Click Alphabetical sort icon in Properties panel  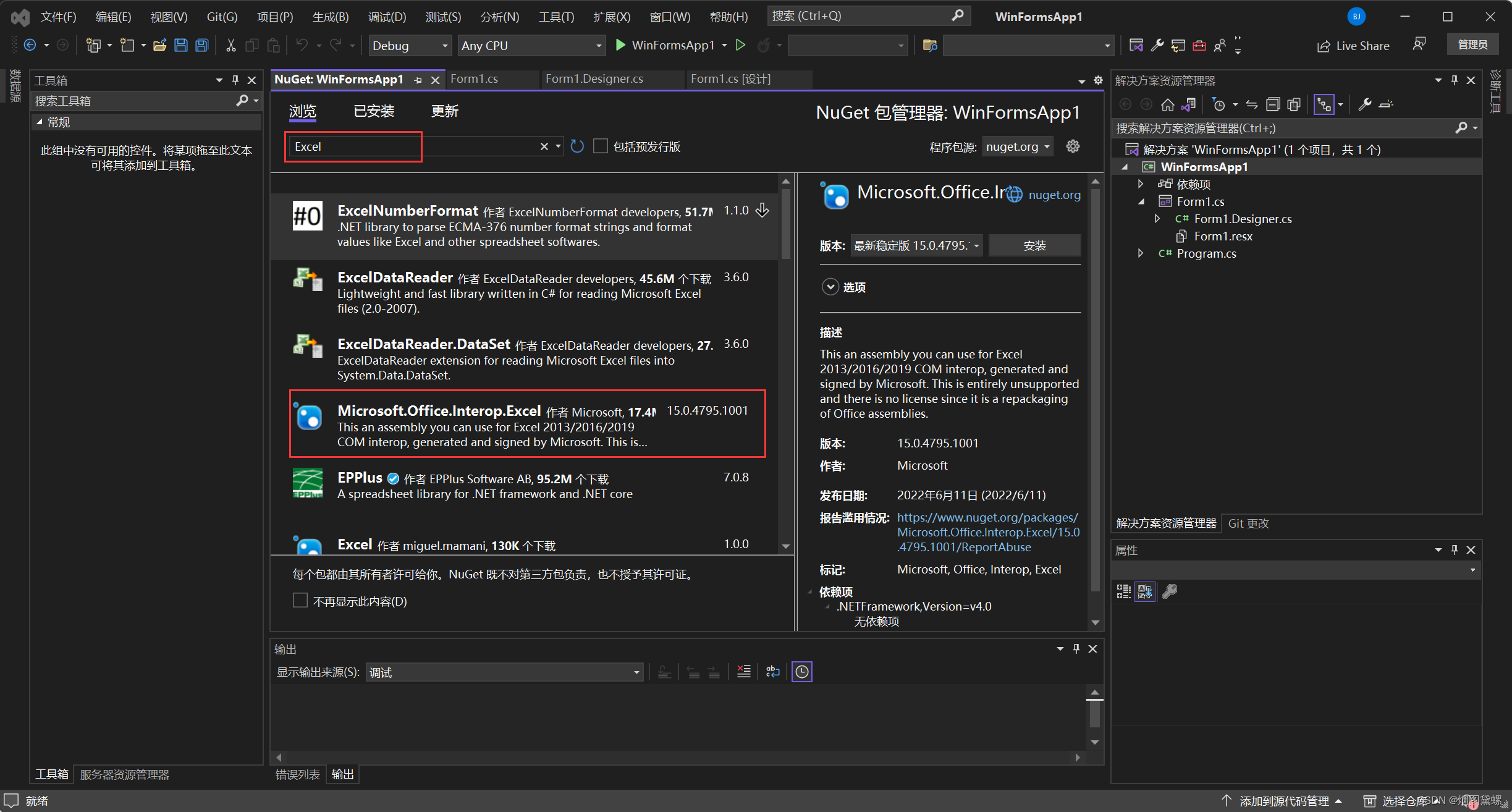point(1145,591)
